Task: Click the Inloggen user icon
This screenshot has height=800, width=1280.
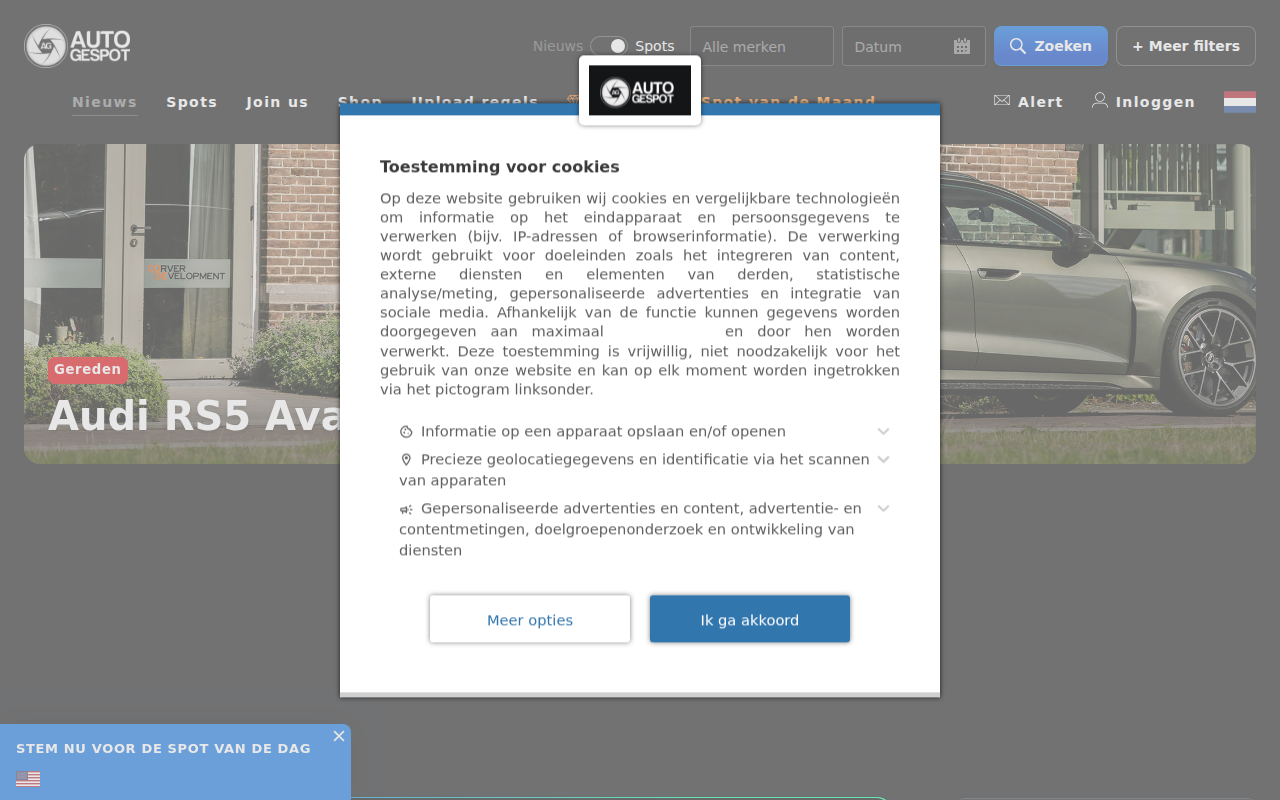Action: pyautogui.click(x=1100, y=100)
